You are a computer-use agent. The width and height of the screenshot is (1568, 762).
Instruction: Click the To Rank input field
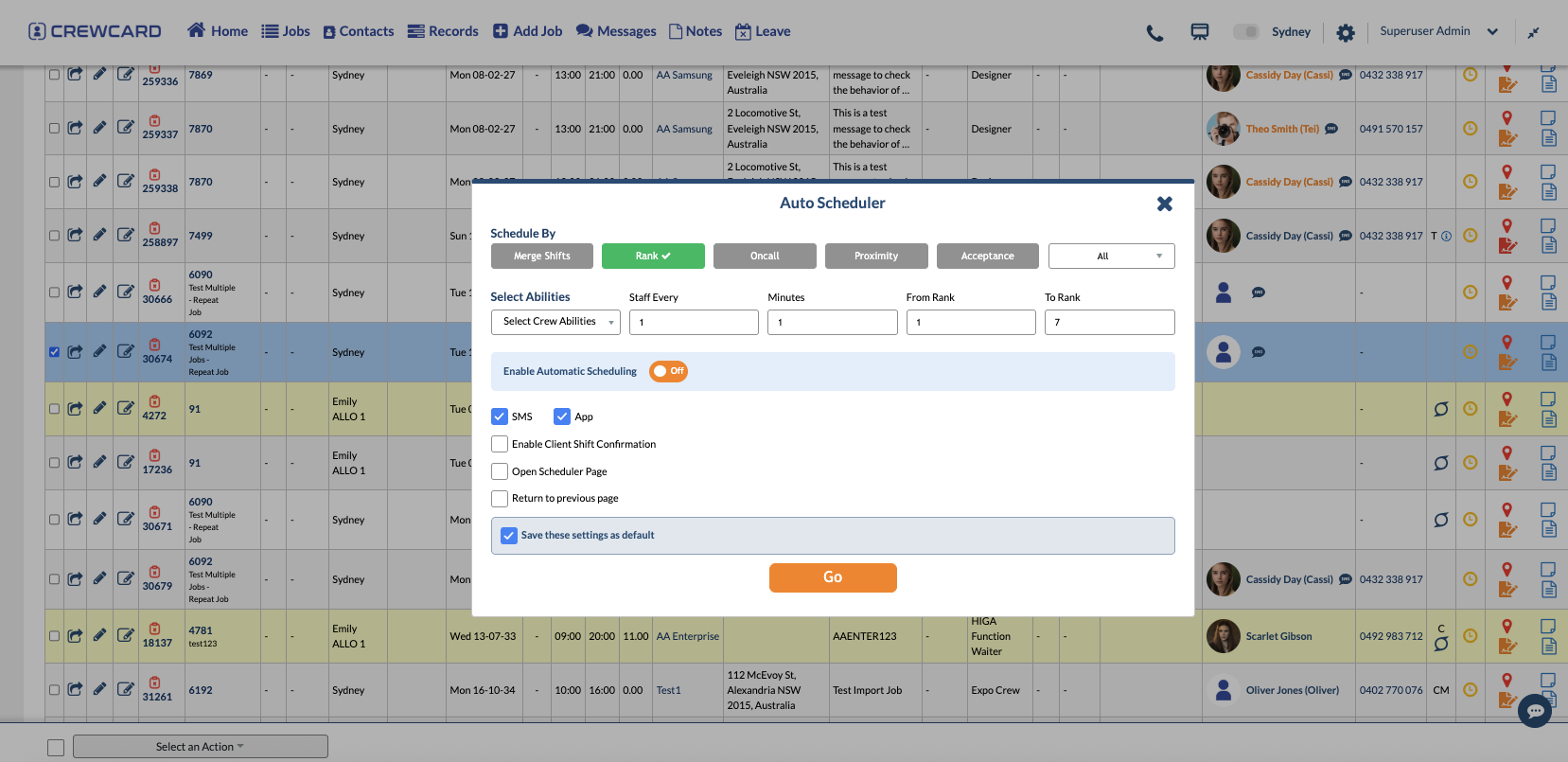1109,322
